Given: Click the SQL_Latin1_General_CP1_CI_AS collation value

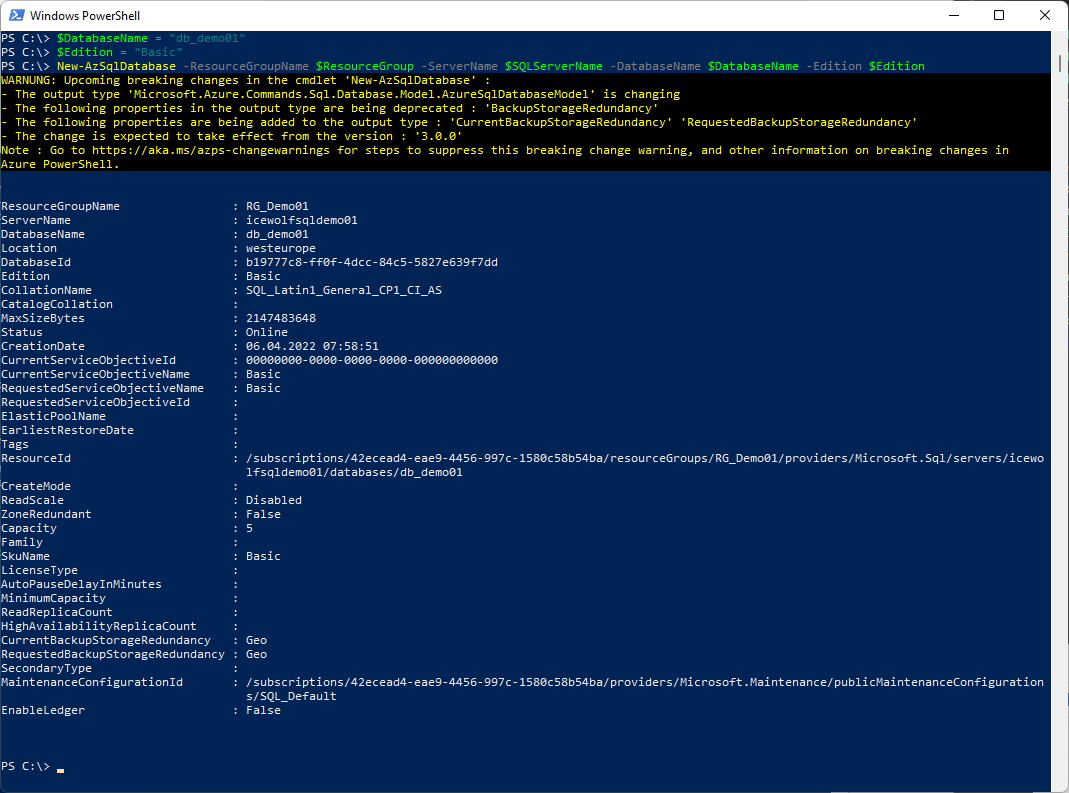Looking at the screenshot, I should coord(344,290).
